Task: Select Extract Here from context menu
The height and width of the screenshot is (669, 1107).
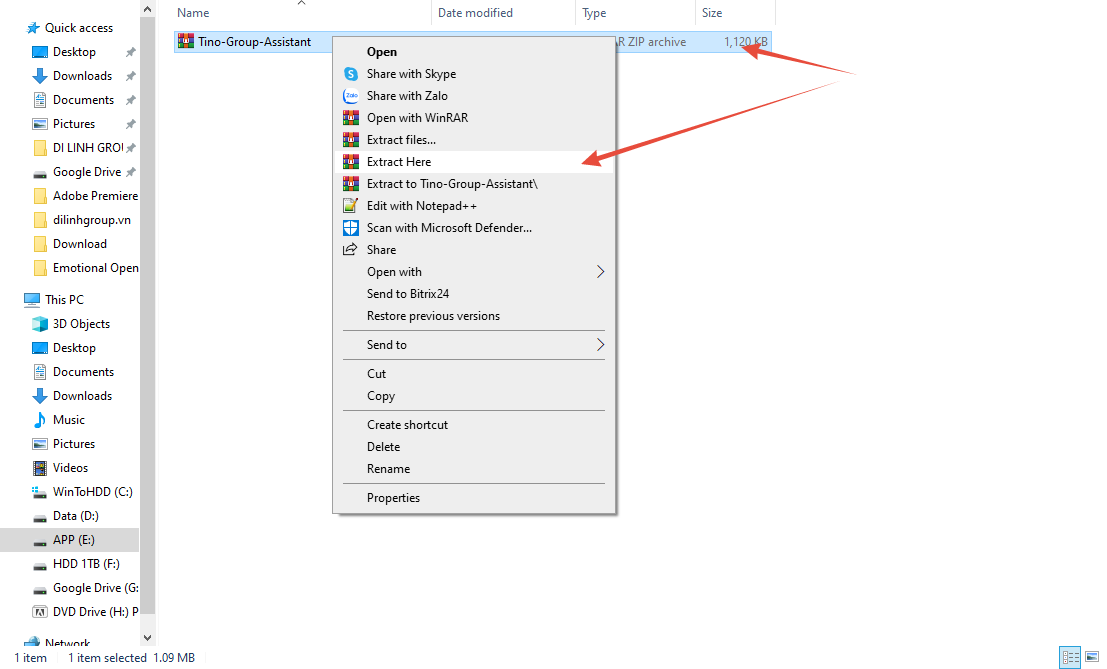Action: coord(474,162)
